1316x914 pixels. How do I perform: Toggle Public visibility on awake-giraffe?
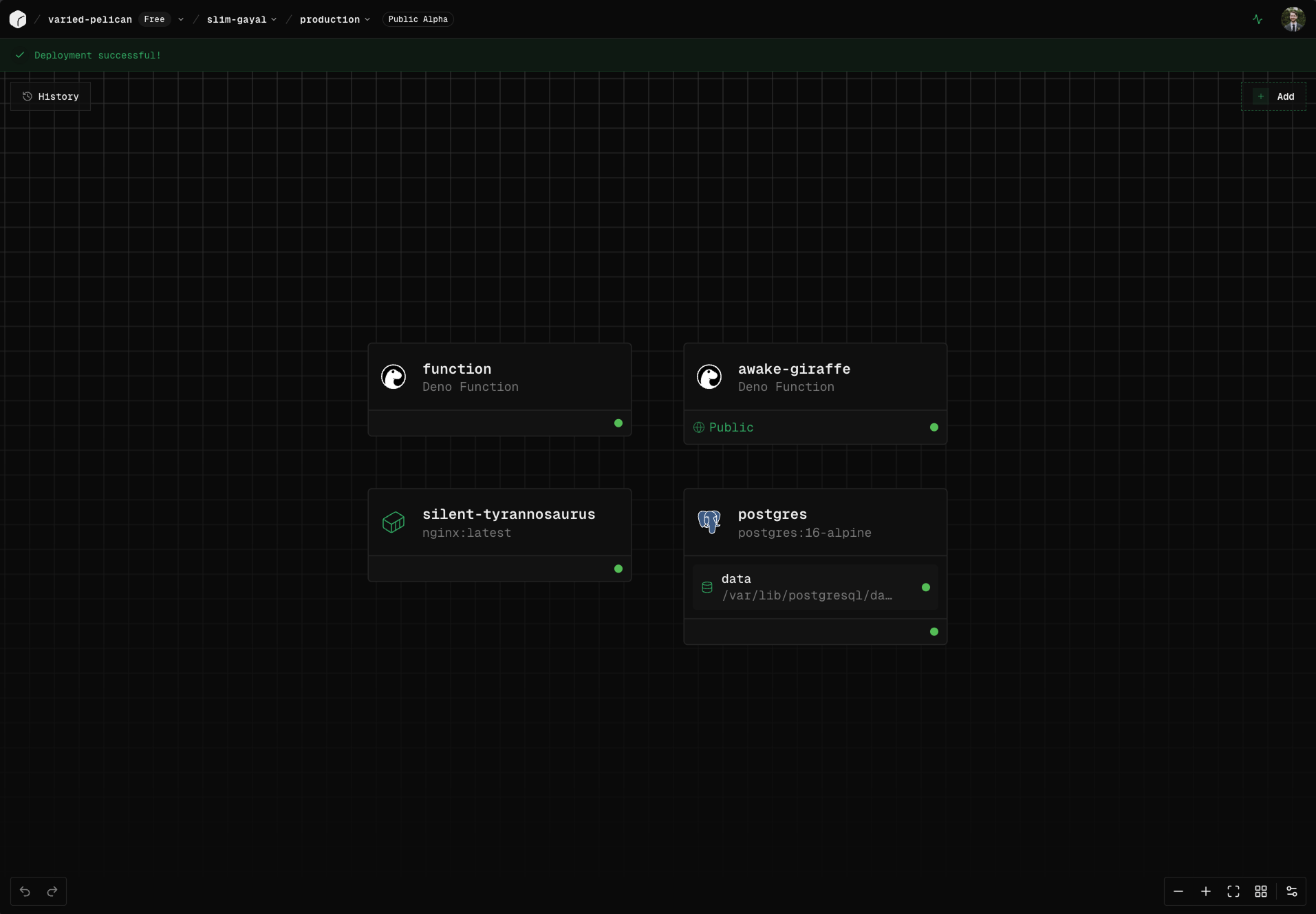[723, 427]
